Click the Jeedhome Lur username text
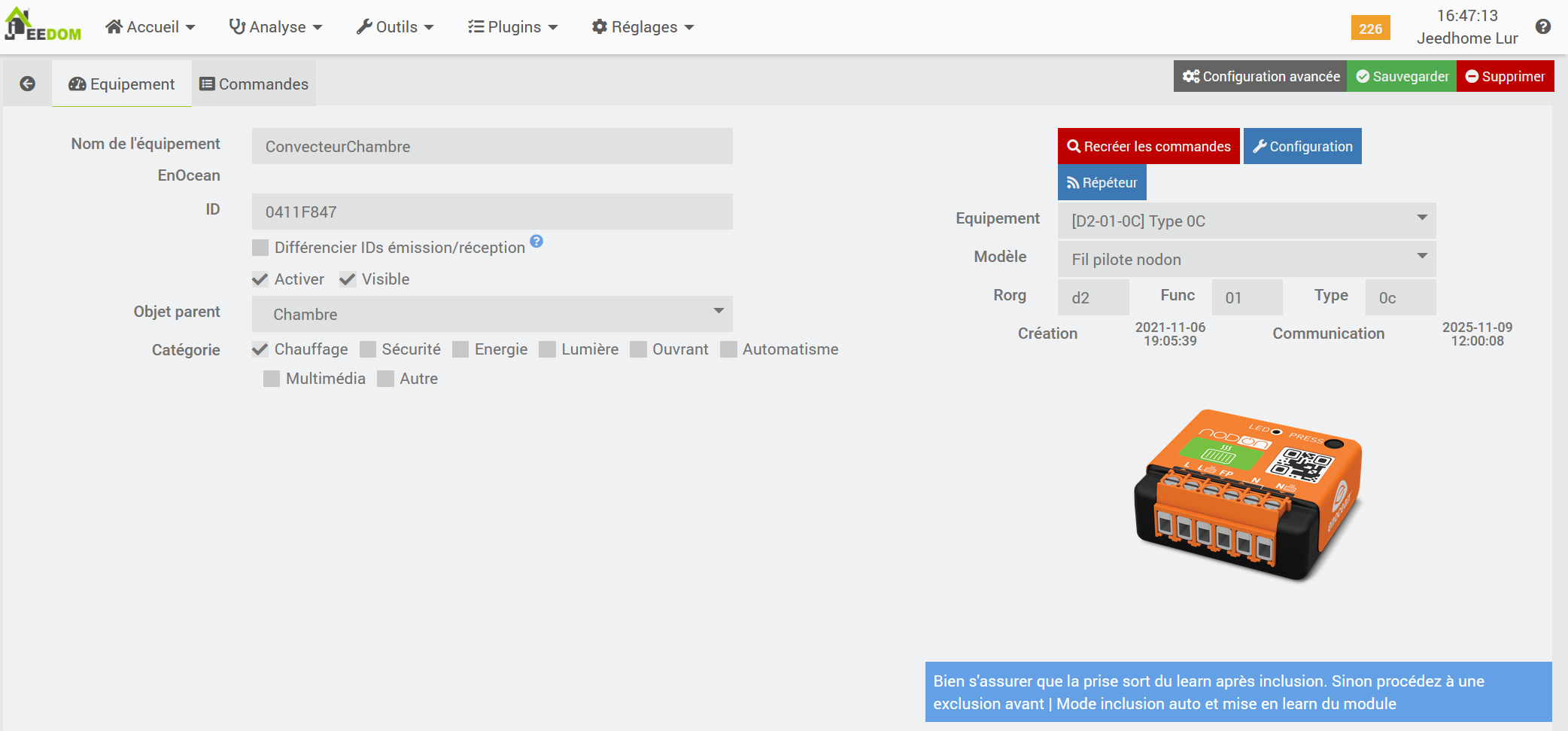The image size is (1568, 731). (1467, 38)
